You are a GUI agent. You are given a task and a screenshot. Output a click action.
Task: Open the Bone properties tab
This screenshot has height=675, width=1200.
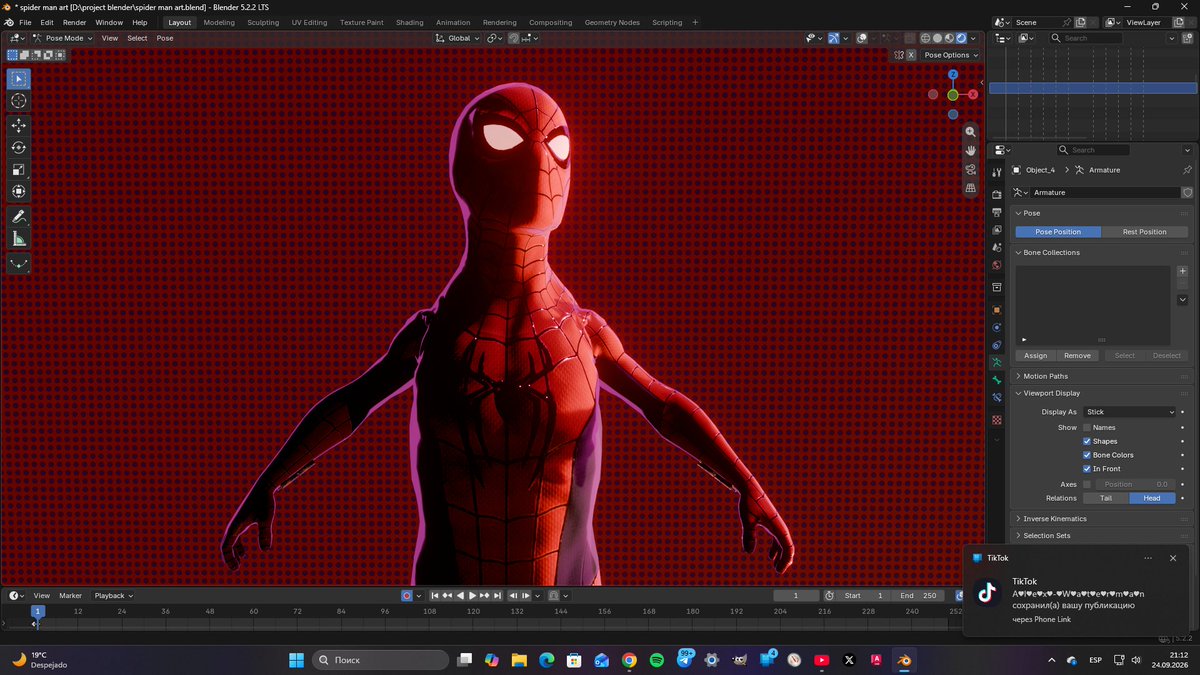[996, 380]
